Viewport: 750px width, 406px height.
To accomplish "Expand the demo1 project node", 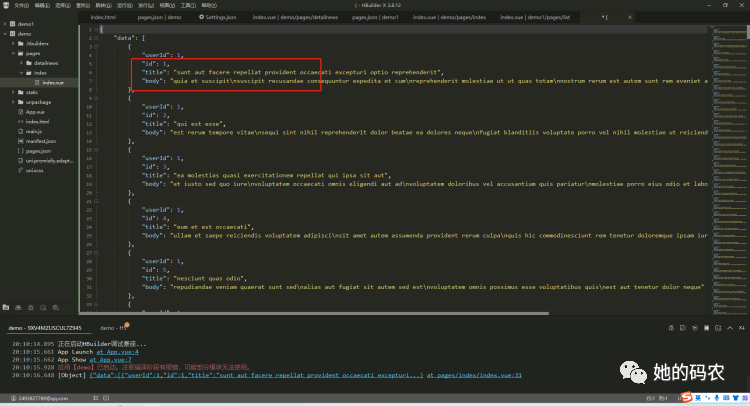I will [5, 23].
